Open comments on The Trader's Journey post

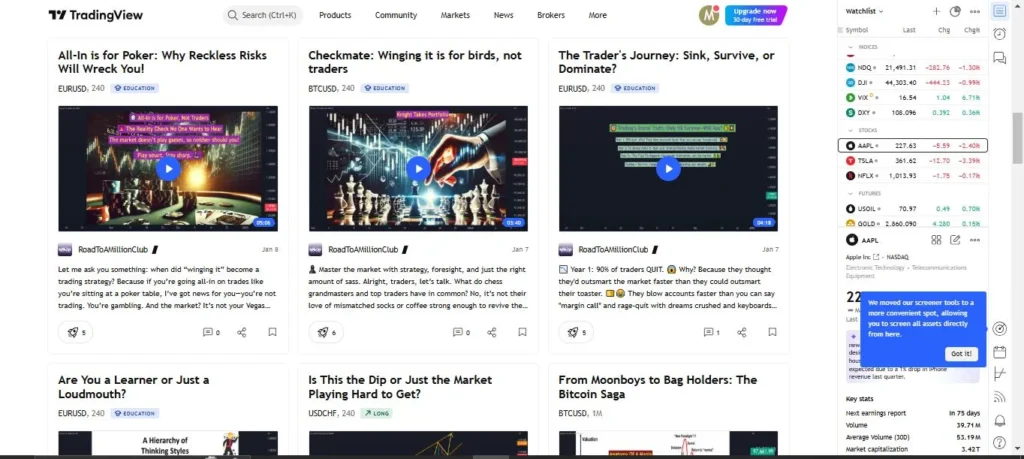point(711,332)
